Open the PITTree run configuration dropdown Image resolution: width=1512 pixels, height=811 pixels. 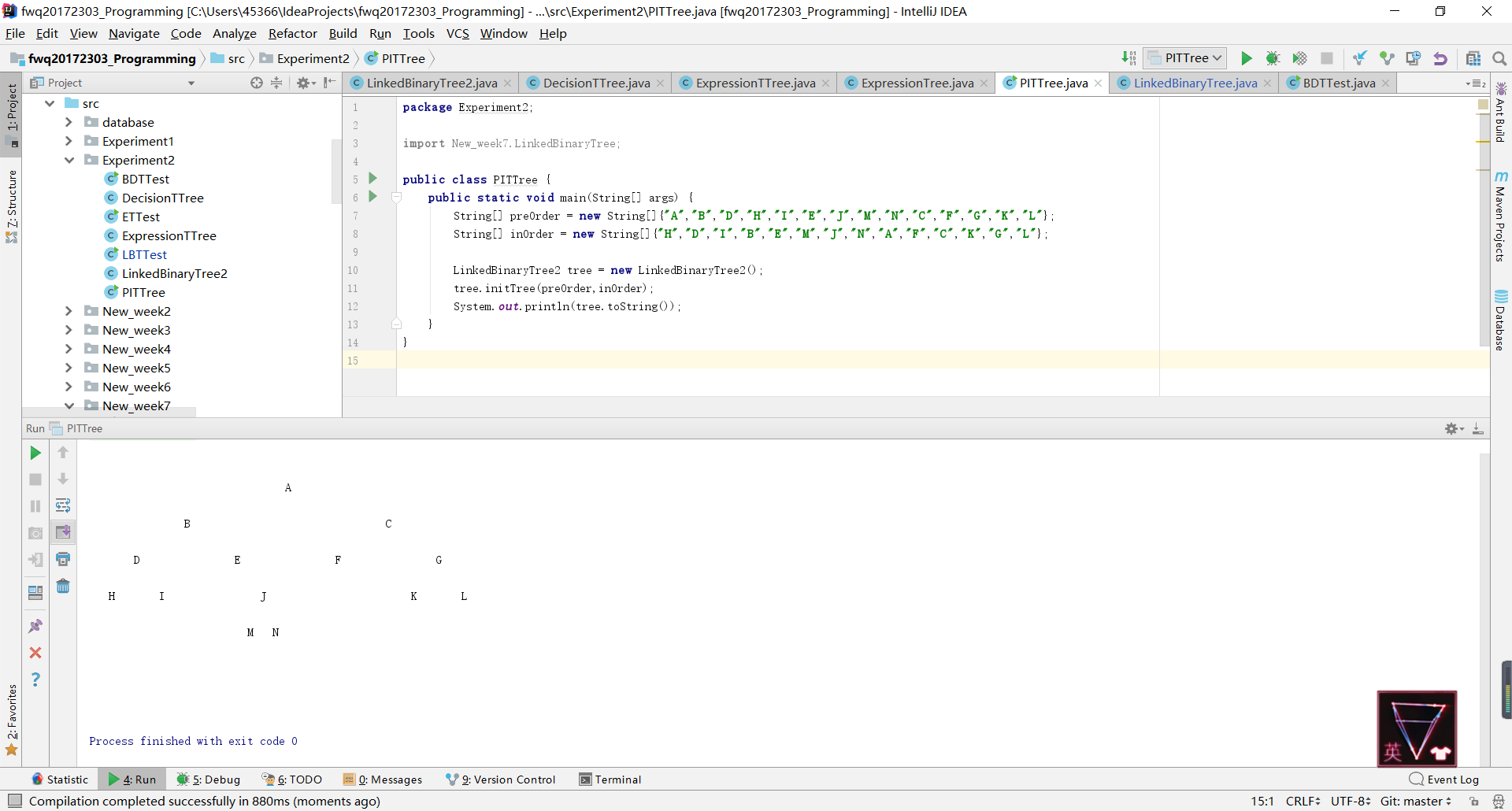pyautogui.click(x=1185, y=58)
